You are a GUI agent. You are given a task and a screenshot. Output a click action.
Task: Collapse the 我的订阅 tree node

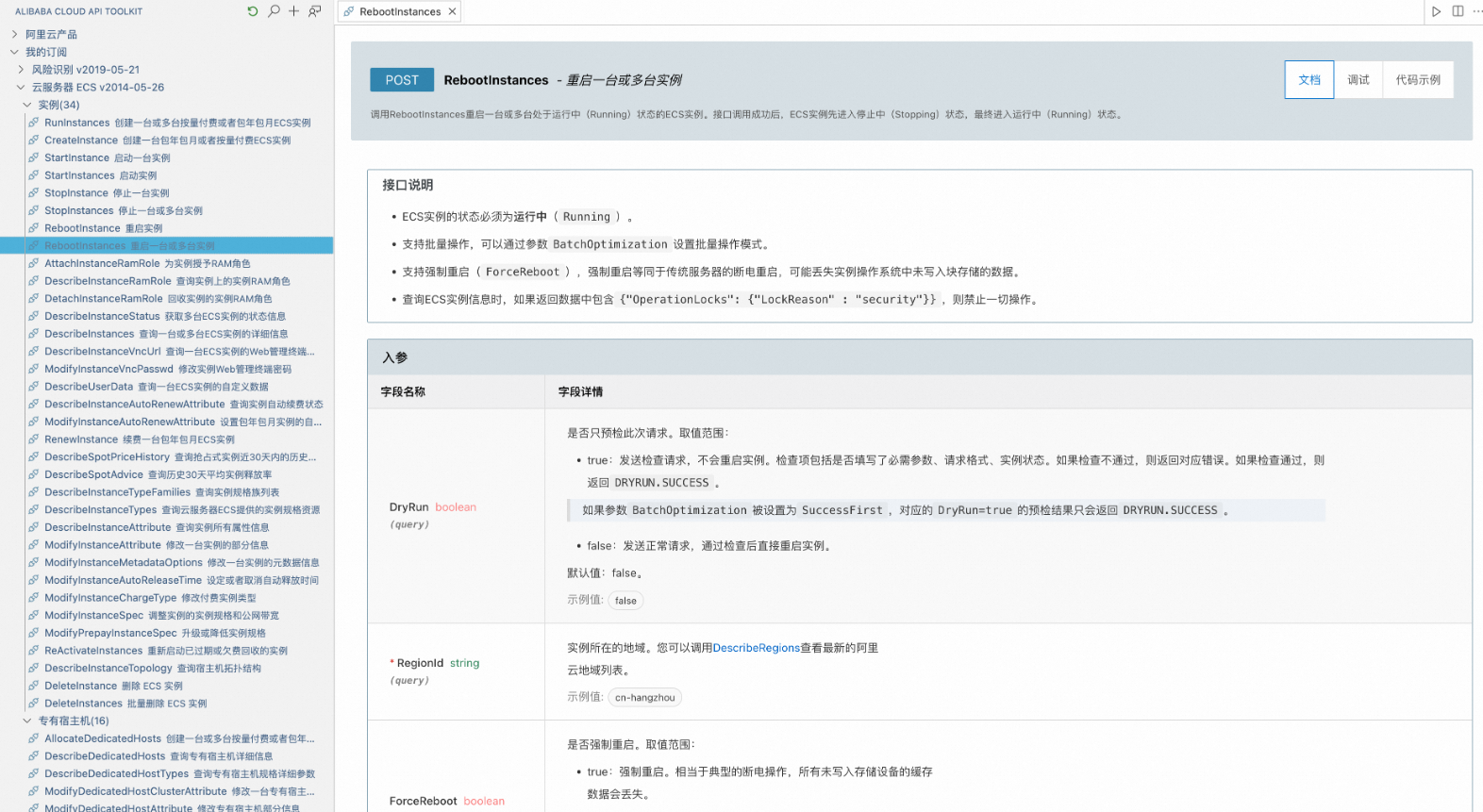click(14, 52)
